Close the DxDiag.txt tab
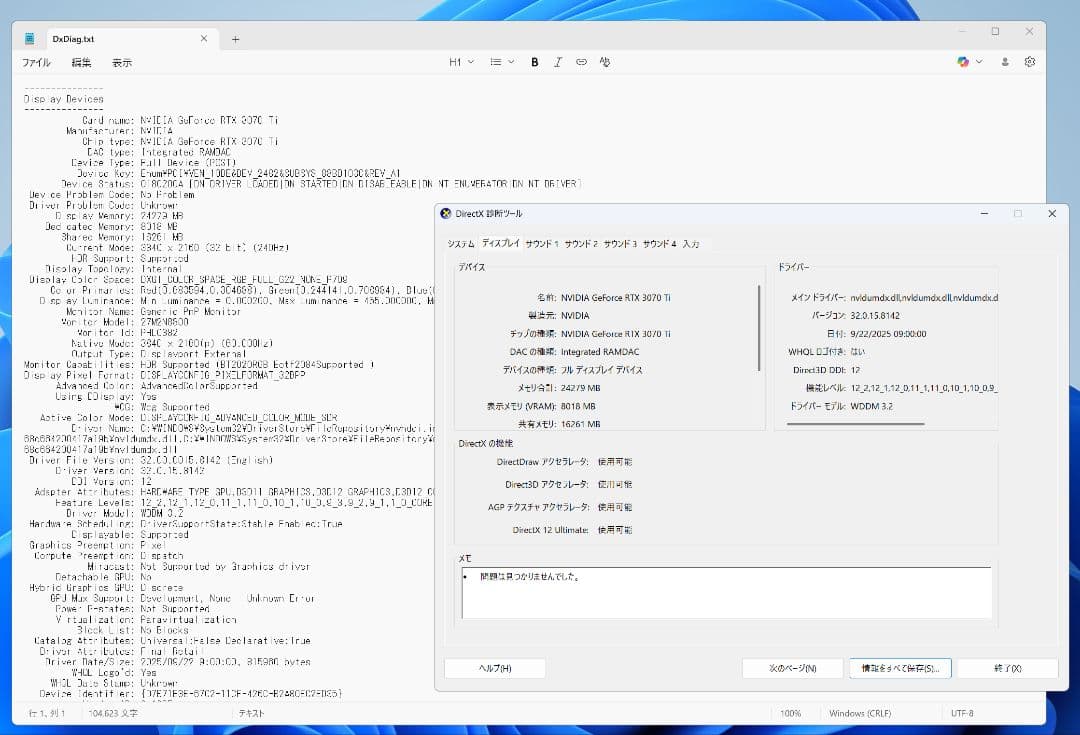Viewport: 1080px width, 735px height. (x=204, y=39)
